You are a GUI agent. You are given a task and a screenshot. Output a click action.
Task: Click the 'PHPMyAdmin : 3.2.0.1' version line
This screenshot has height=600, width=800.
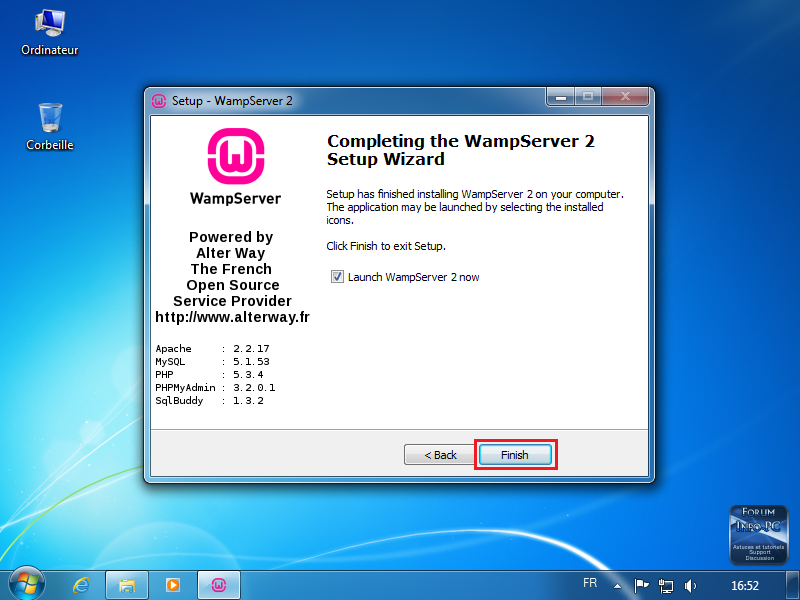click(x=215, y=388)
